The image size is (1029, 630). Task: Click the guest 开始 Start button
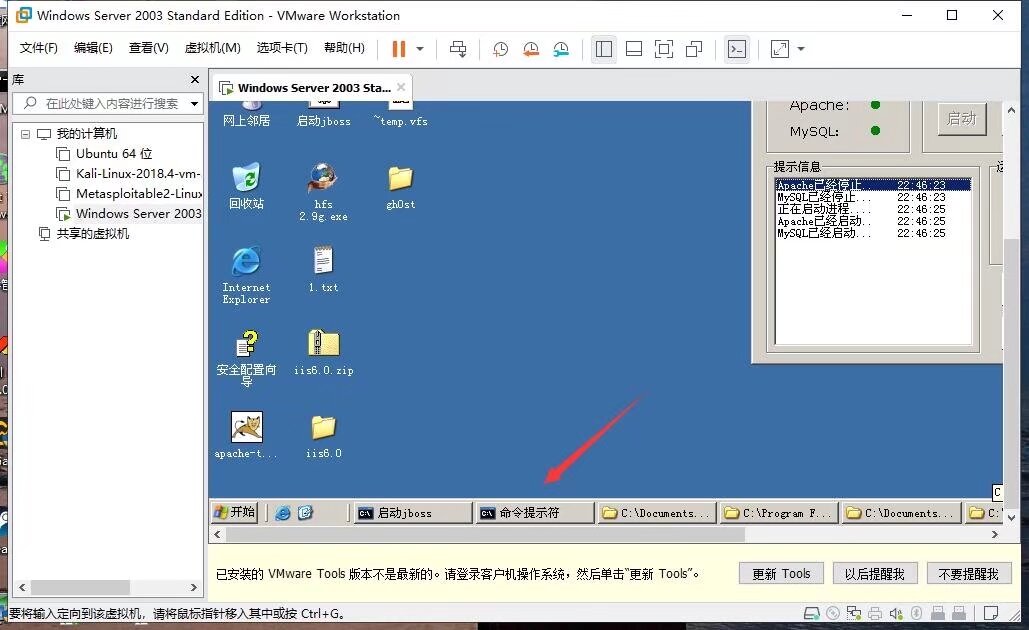[x=235, y=512]
